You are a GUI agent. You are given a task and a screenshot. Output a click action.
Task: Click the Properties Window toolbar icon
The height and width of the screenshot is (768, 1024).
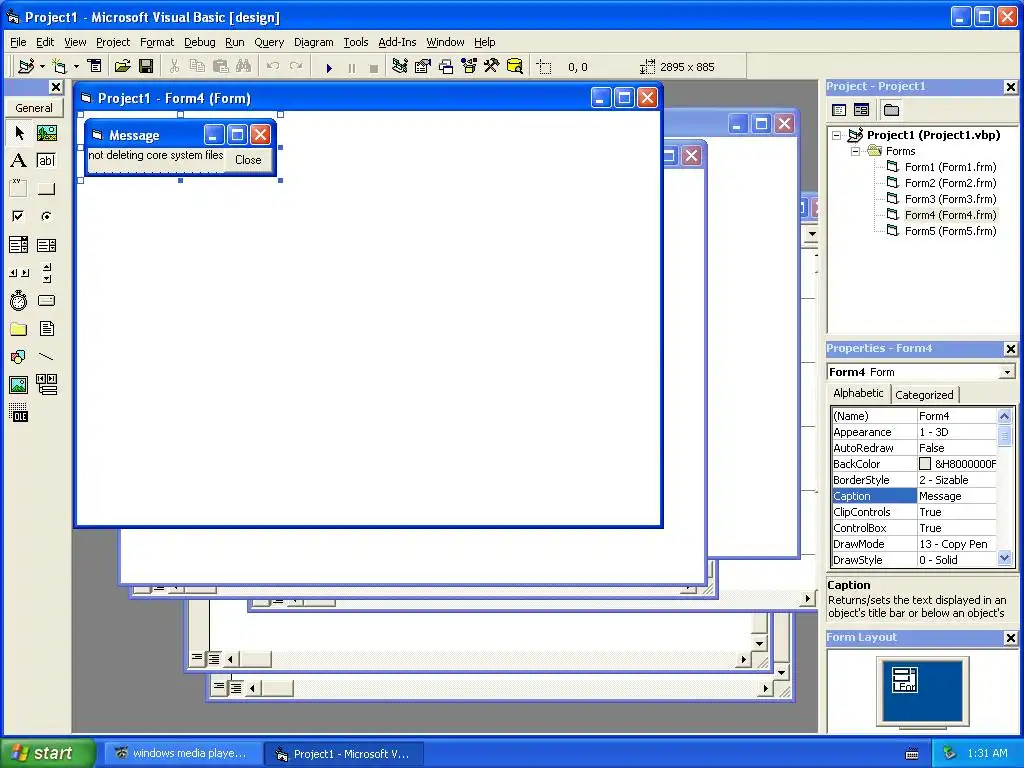[x=423, y=66]
